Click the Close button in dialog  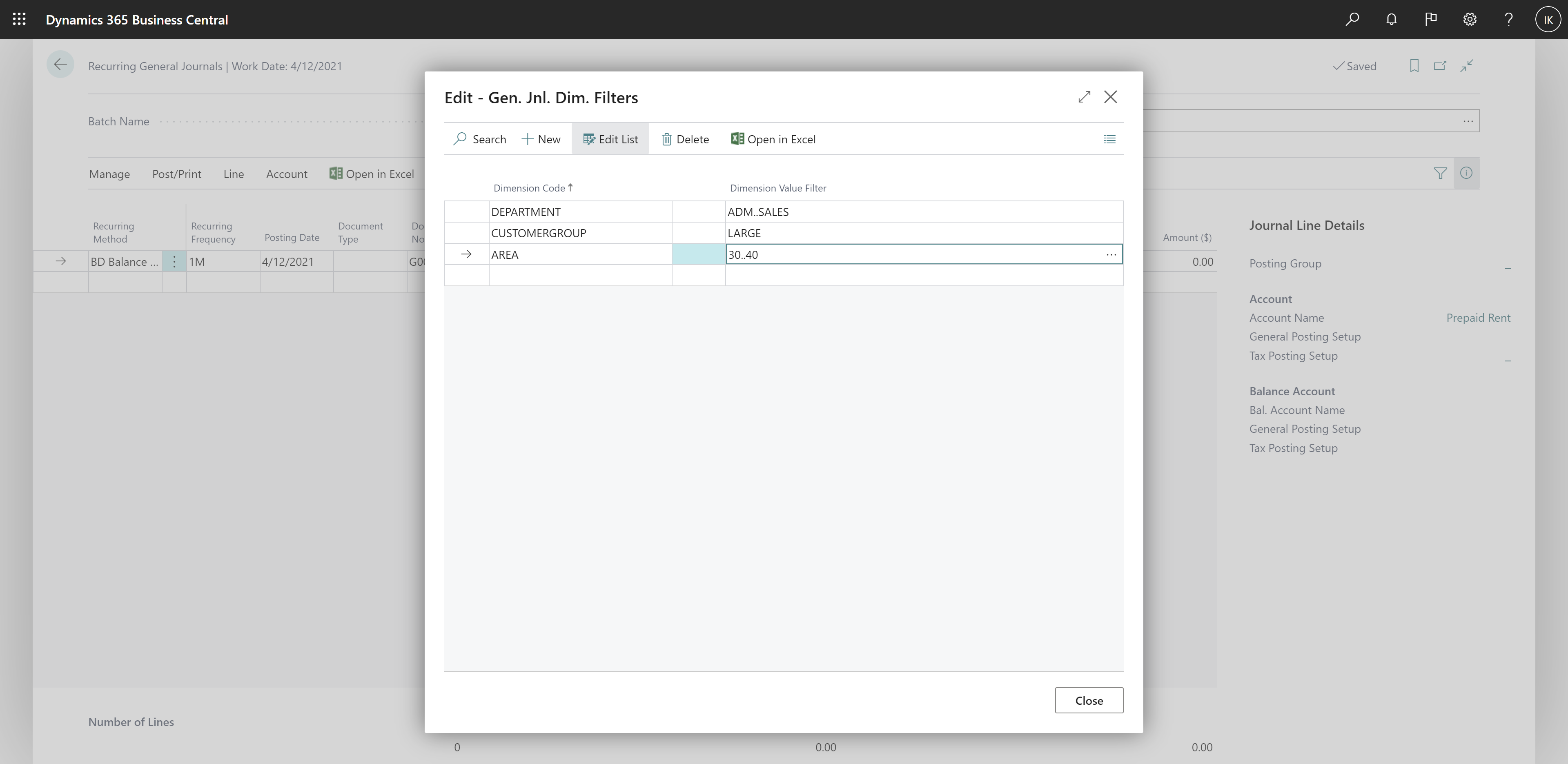pos(1088,700)
